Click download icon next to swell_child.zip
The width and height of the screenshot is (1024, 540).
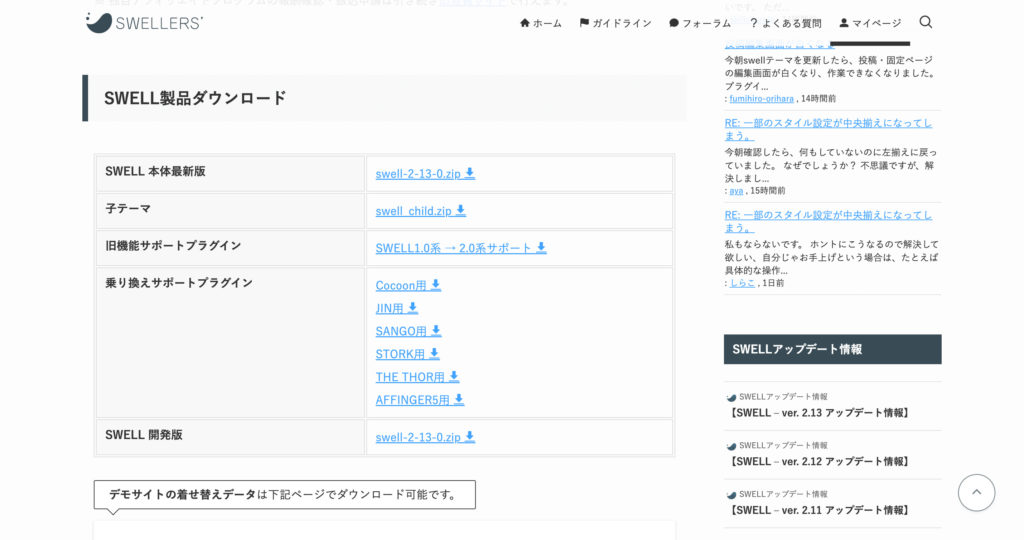tap(461, 211)
